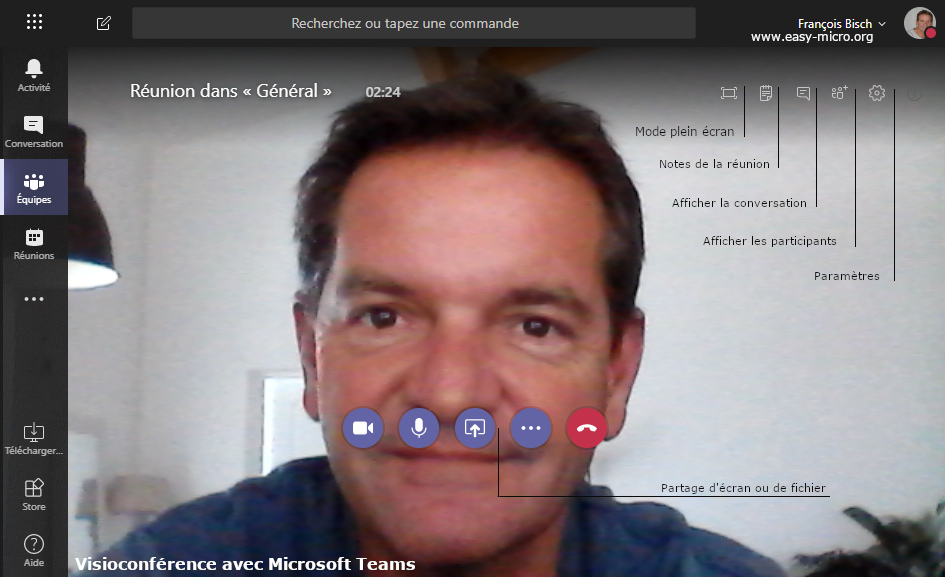Enter Mode plein écran
Viewport: 945px width, 577px height.
[x=728, y=92]
